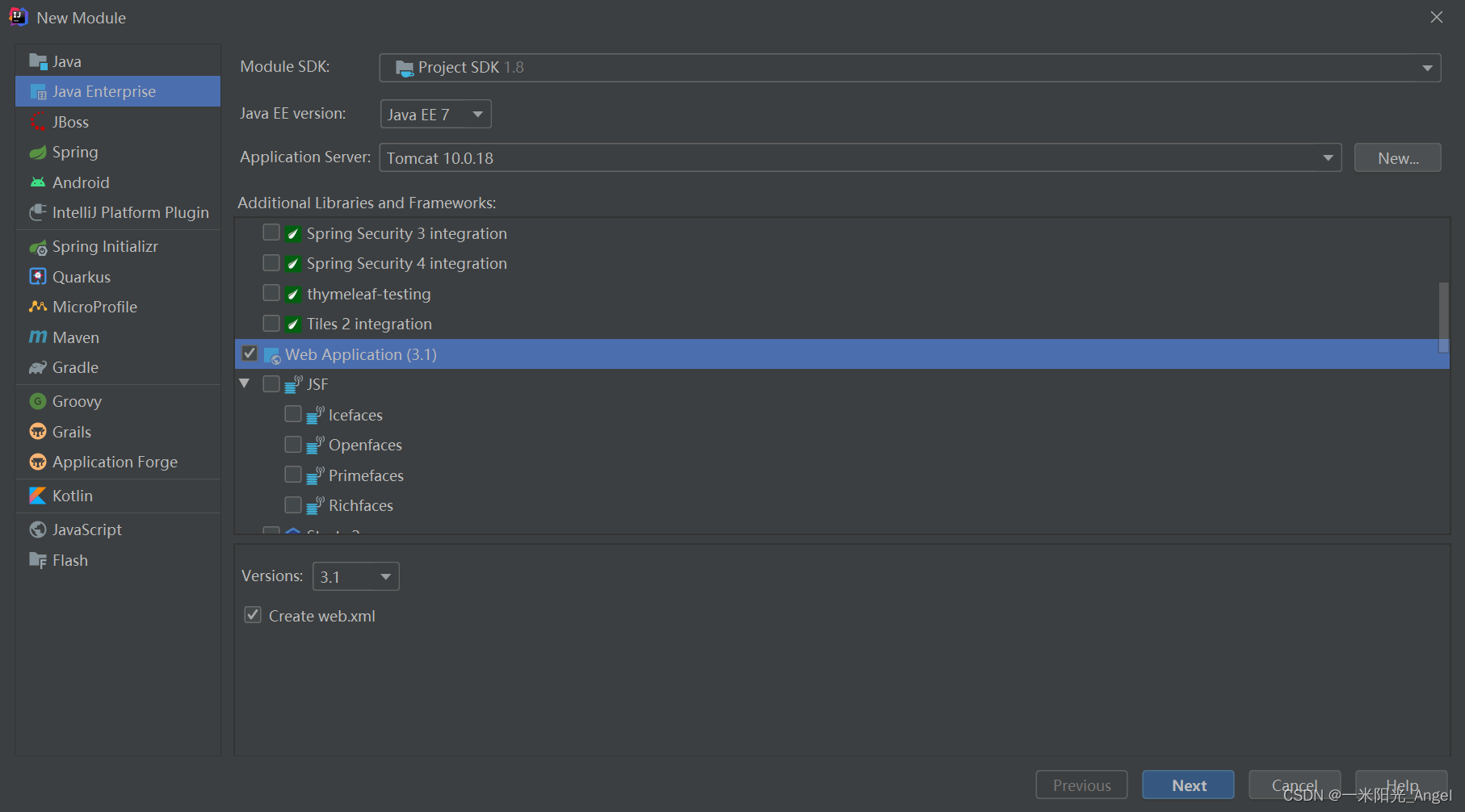This screenshot has width=1465, height=812.
Task: Check the Primefaces checkbox
Action: (x=293, y=475)
